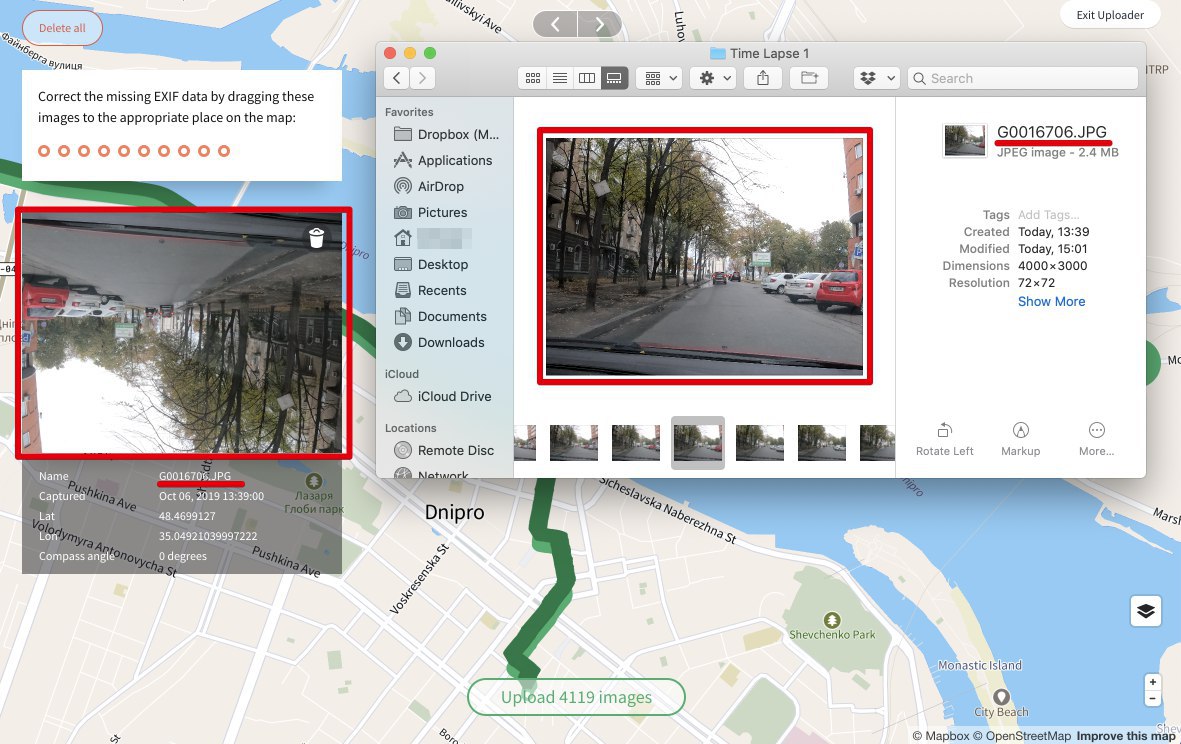
Task: Switch Finder to icon view
Action: pyautogui.click(x=533, y=78)
